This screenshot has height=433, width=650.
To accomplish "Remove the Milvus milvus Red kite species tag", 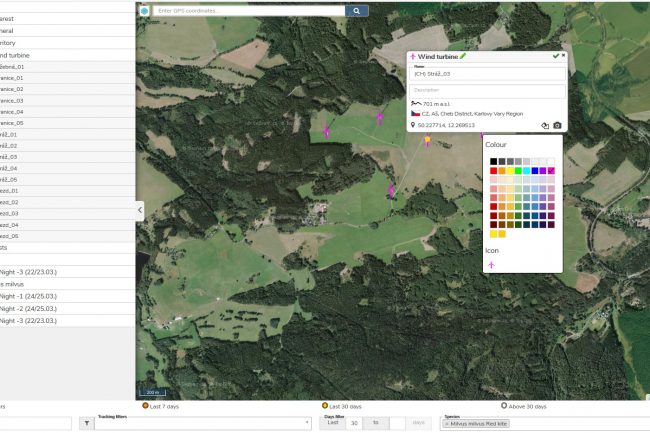I will tap(446, 424).
